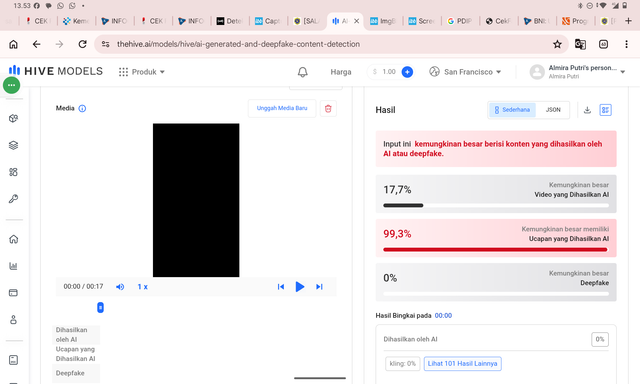Click Lihat 101 Hasil Lainnya
This screenshot has width=640, height=384.
(x=462, y=364)
